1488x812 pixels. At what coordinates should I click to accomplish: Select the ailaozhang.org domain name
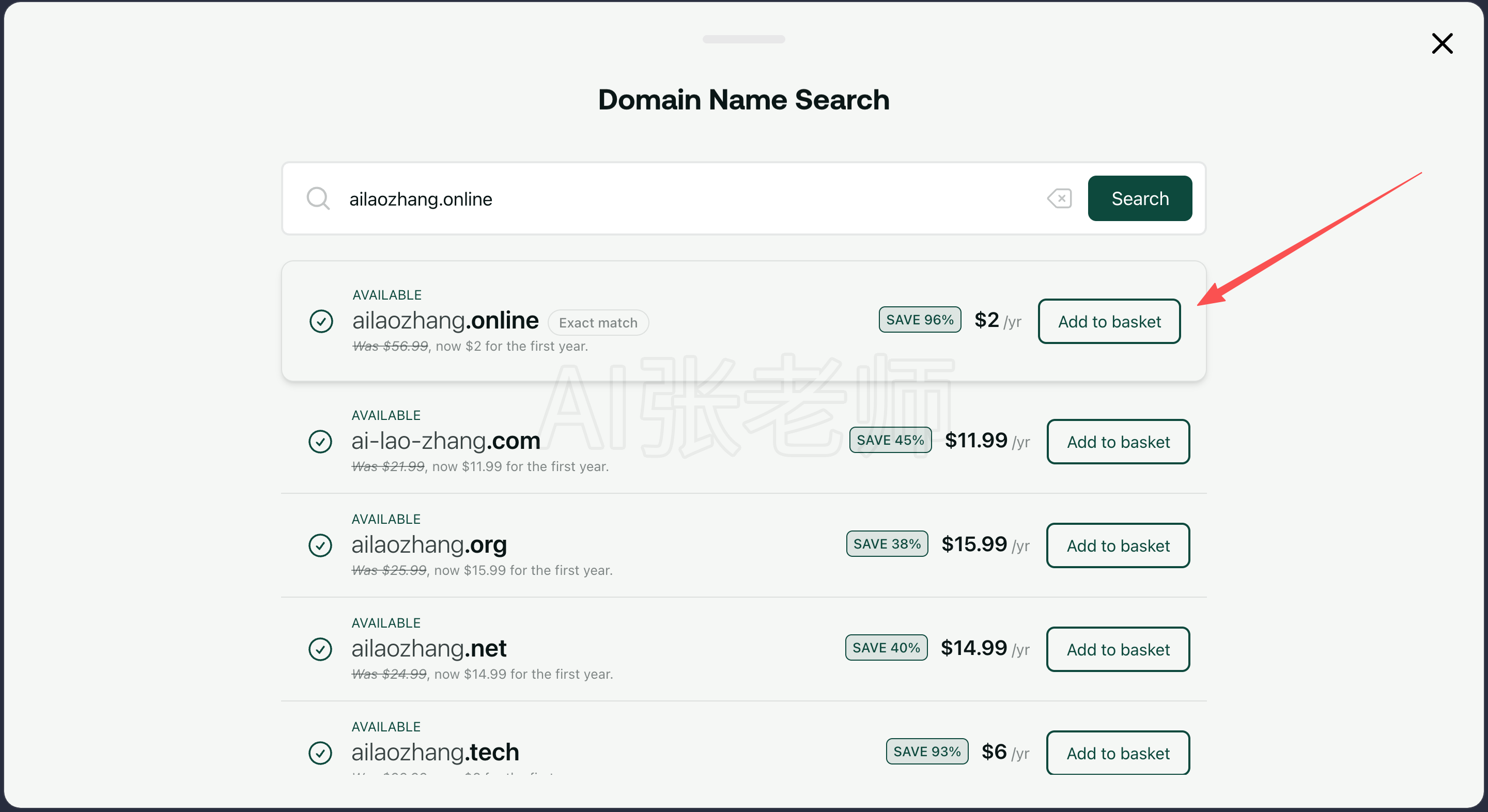click(429, 544)
